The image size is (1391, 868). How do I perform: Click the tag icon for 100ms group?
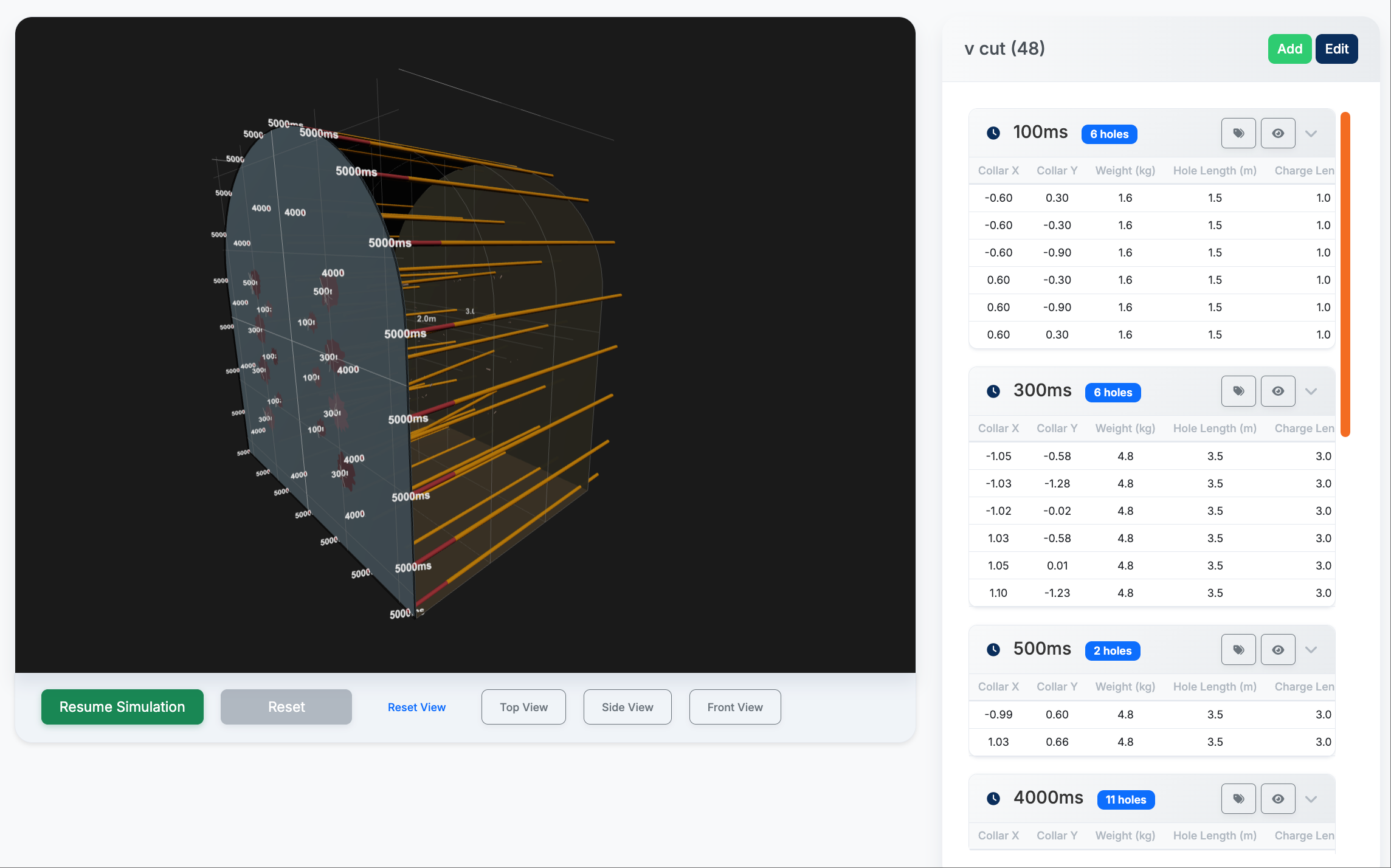click(1238, 133)
